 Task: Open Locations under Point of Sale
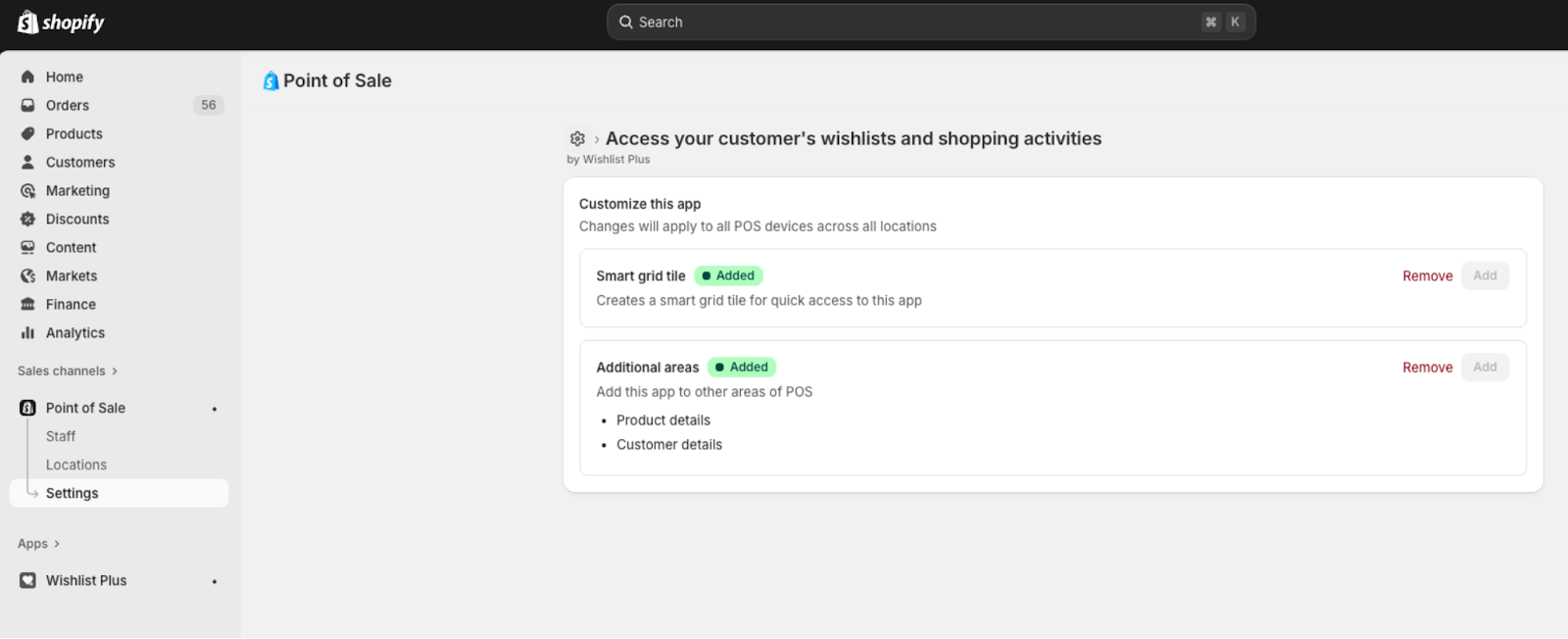point(76,465)
